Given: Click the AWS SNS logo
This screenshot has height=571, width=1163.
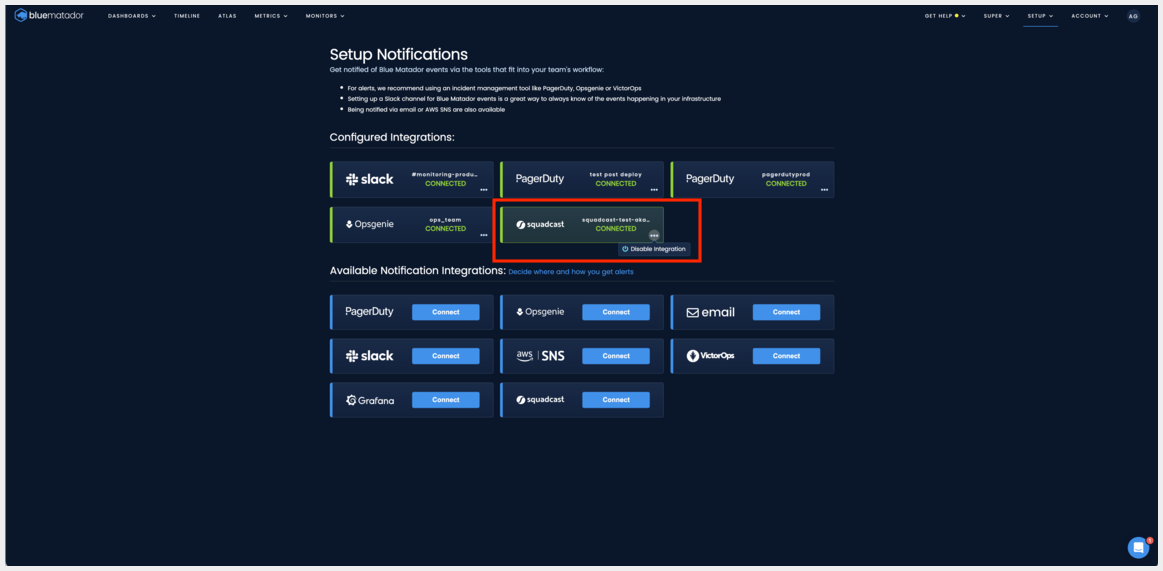Looking at the screenshot, I should pos(540,356).
